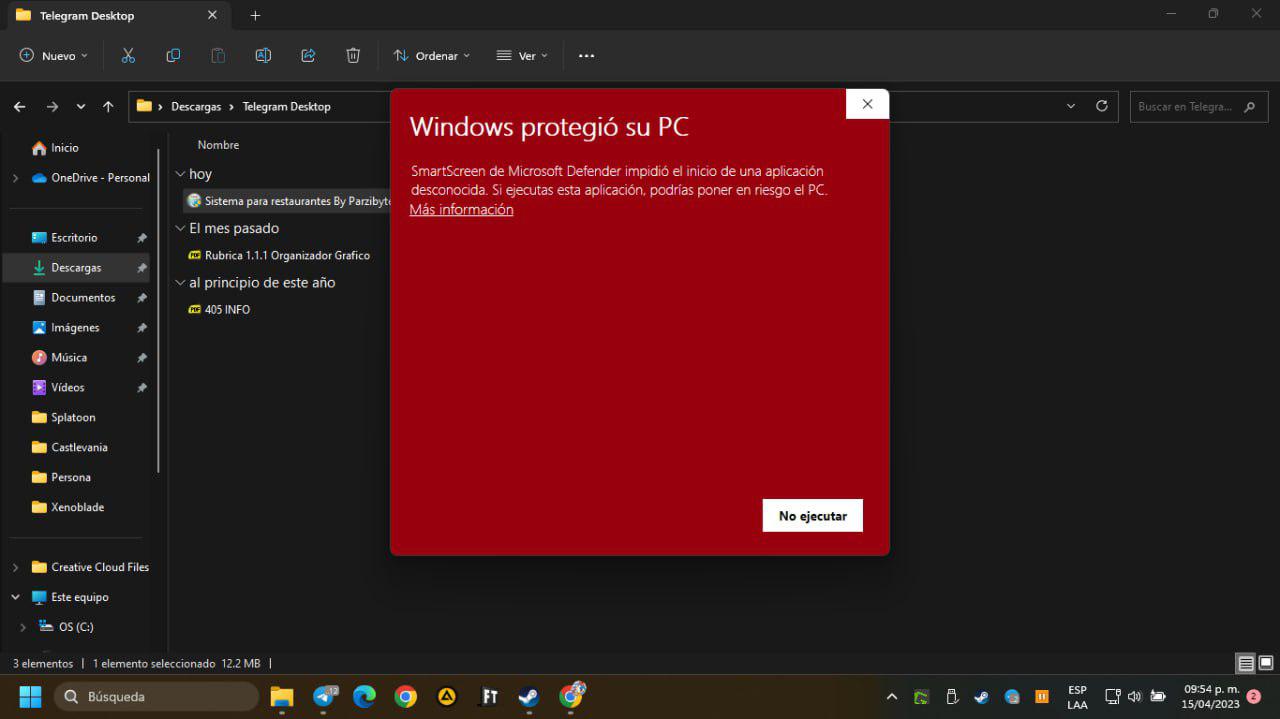Switch to large thumbnails view icon
The width and height of the screenshot is (1280, 719).
click(x=1266, y=664)
